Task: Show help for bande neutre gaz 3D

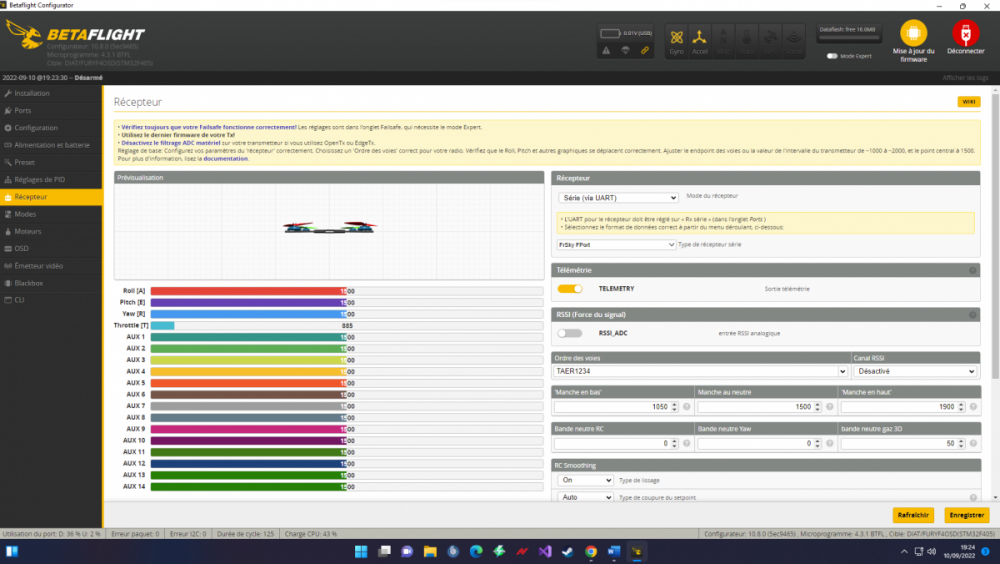Action: tap(973, 443)
